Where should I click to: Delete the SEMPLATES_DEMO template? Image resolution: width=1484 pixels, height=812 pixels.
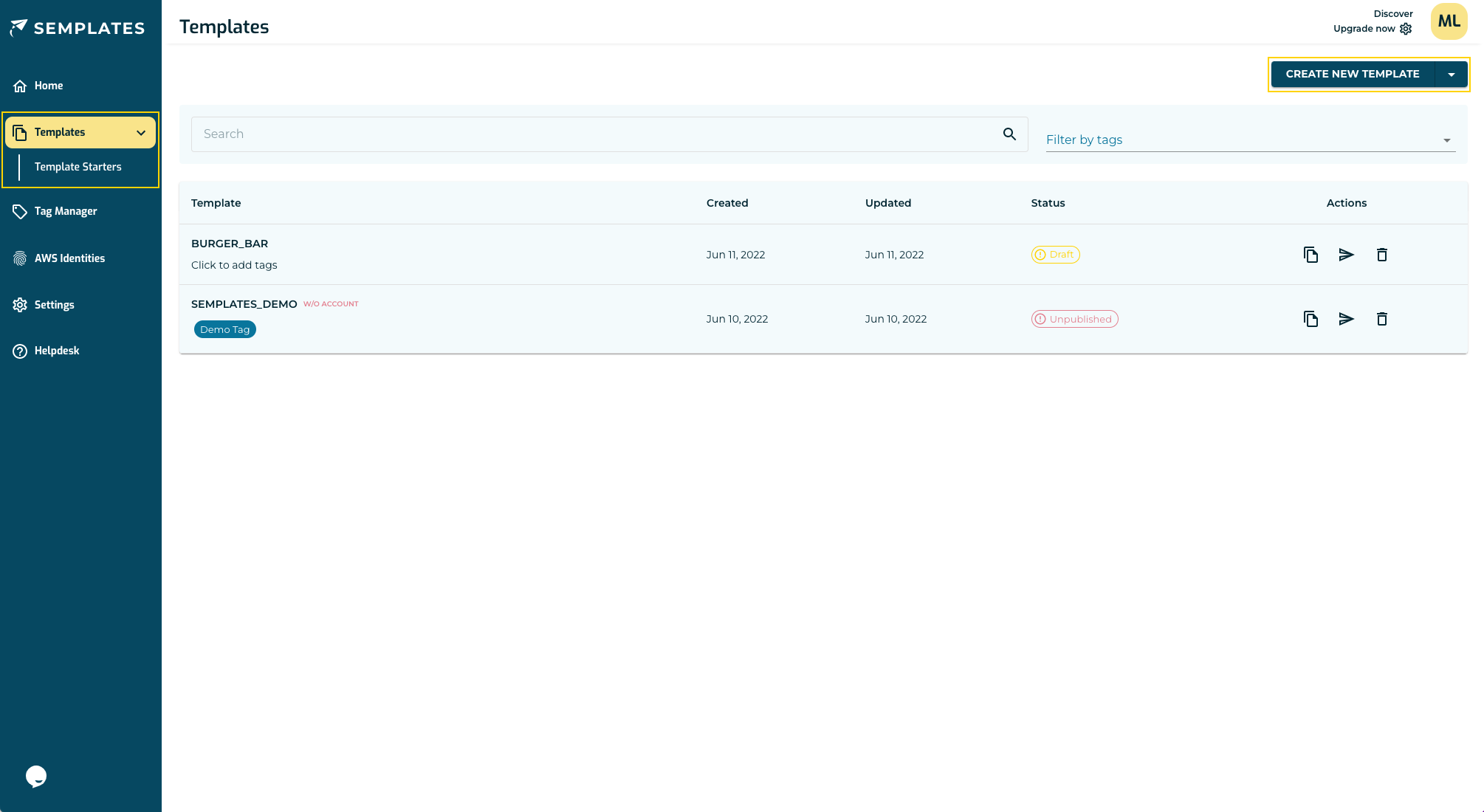[1381, 319]
